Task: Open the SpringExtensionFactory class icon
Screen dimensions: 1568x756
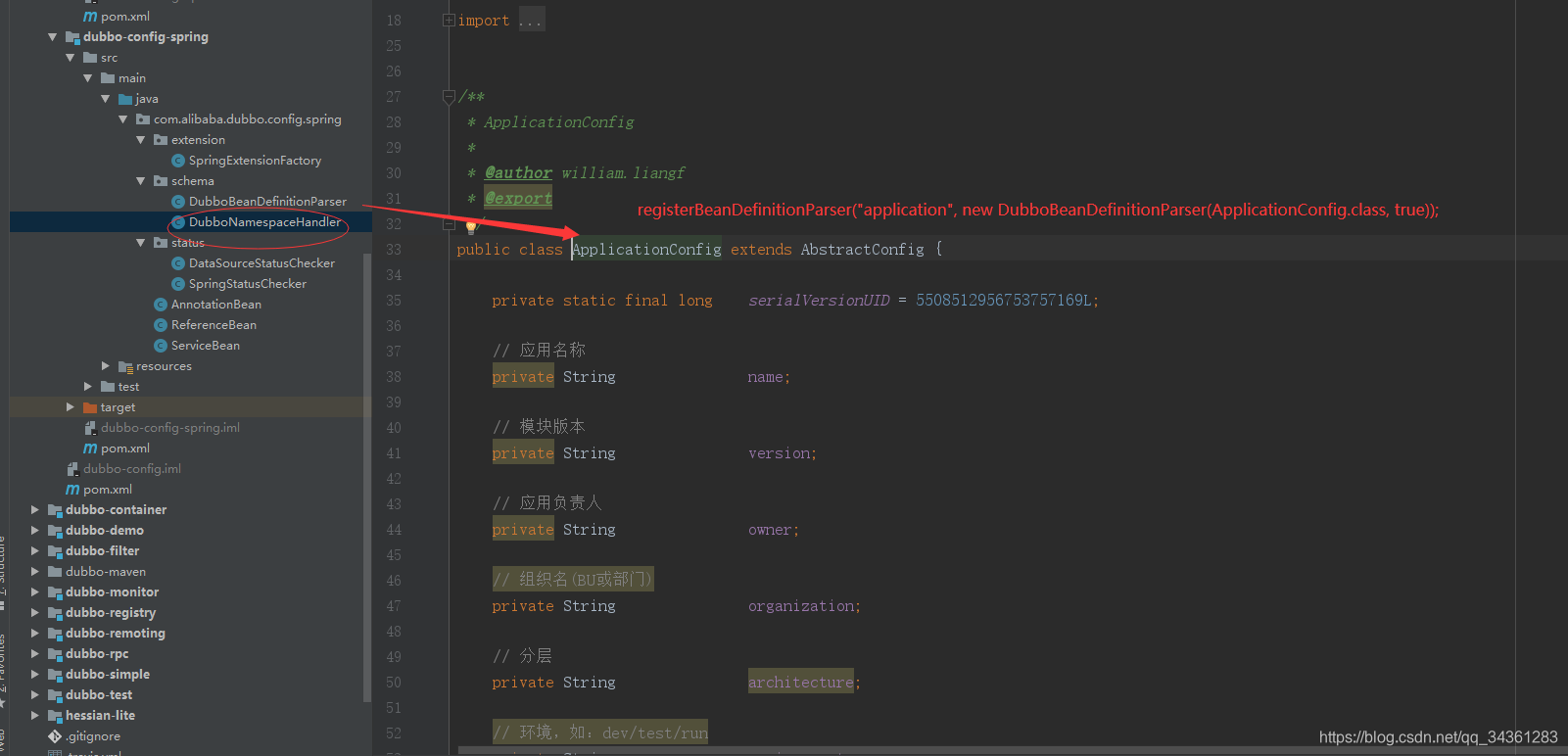Action: tap(178, 161)
